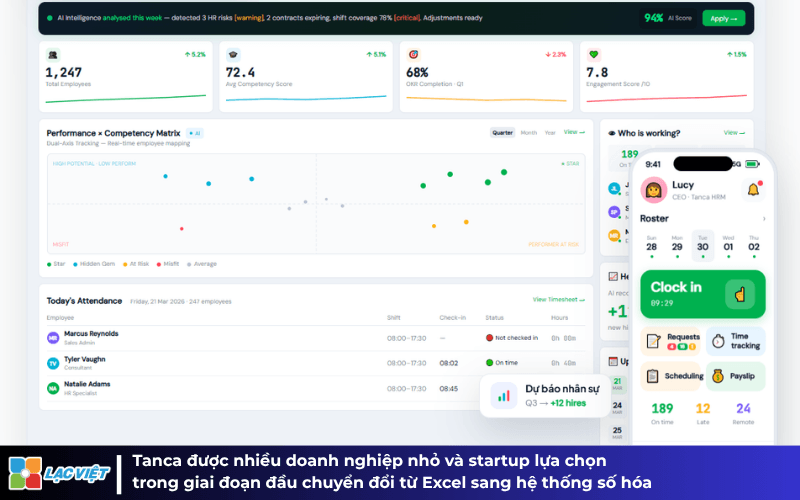Click the Engagement Score heart icon
The height and width of the screenshot is (500, 800).
click(x=593, y=55)
